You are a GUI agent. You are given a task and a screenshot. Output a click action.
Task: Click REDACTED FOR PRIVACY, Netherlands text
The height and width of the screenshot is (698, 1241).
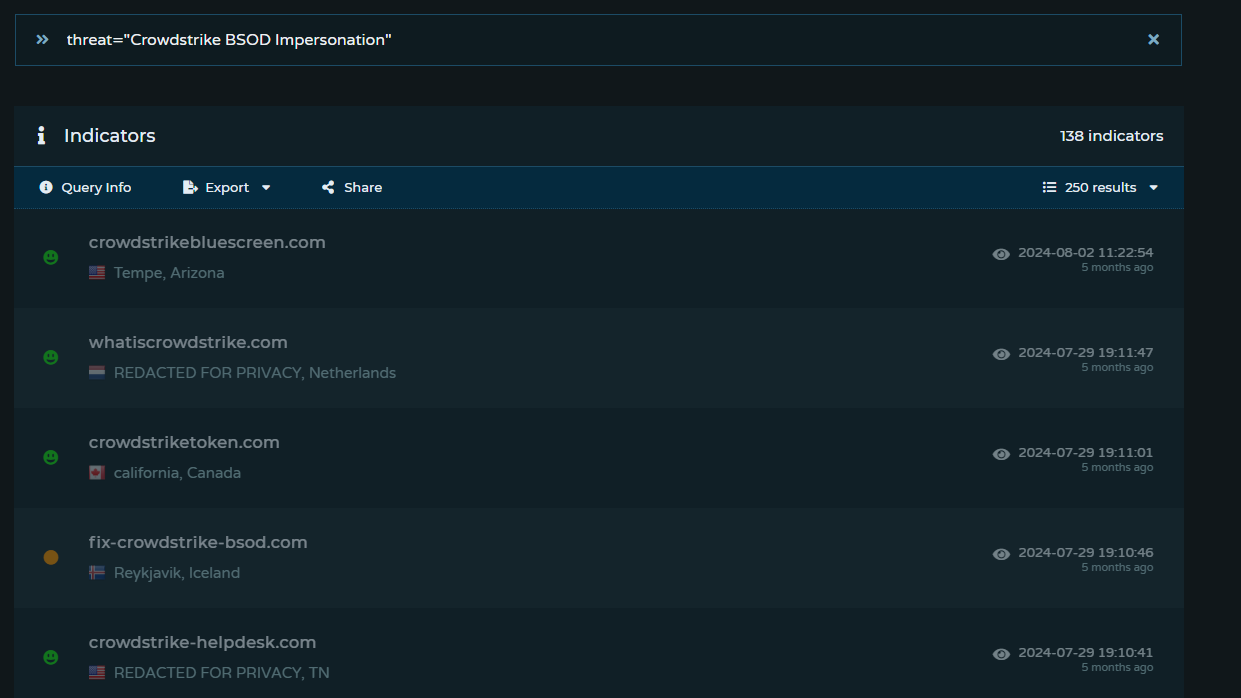[255, 373]
